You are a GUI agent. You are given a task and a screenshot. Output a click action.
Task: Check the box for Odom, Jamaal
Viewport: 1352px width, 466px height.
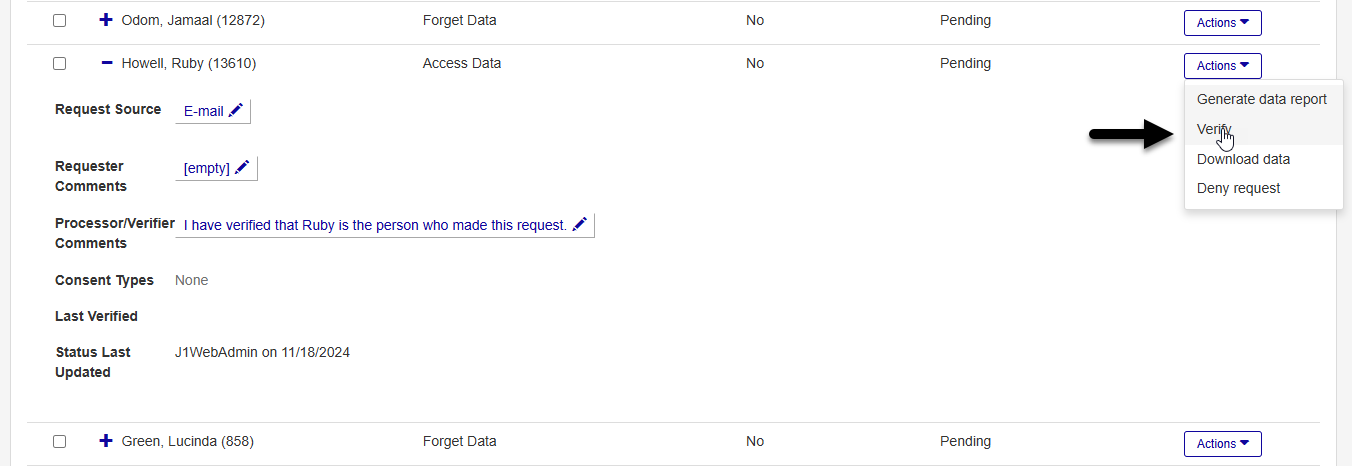(x=60, y=21)
